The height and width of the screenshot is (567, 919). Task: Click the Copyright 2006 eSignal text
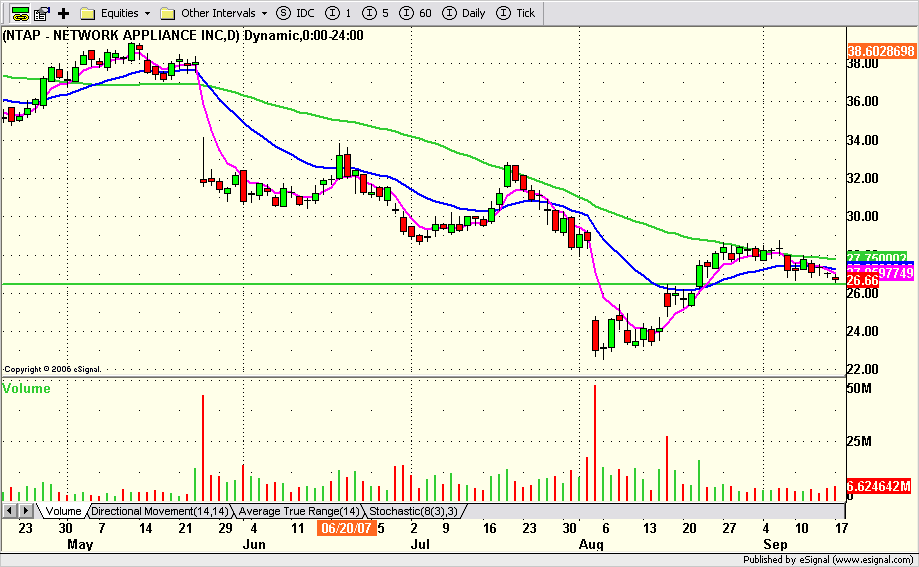point(53,369)
